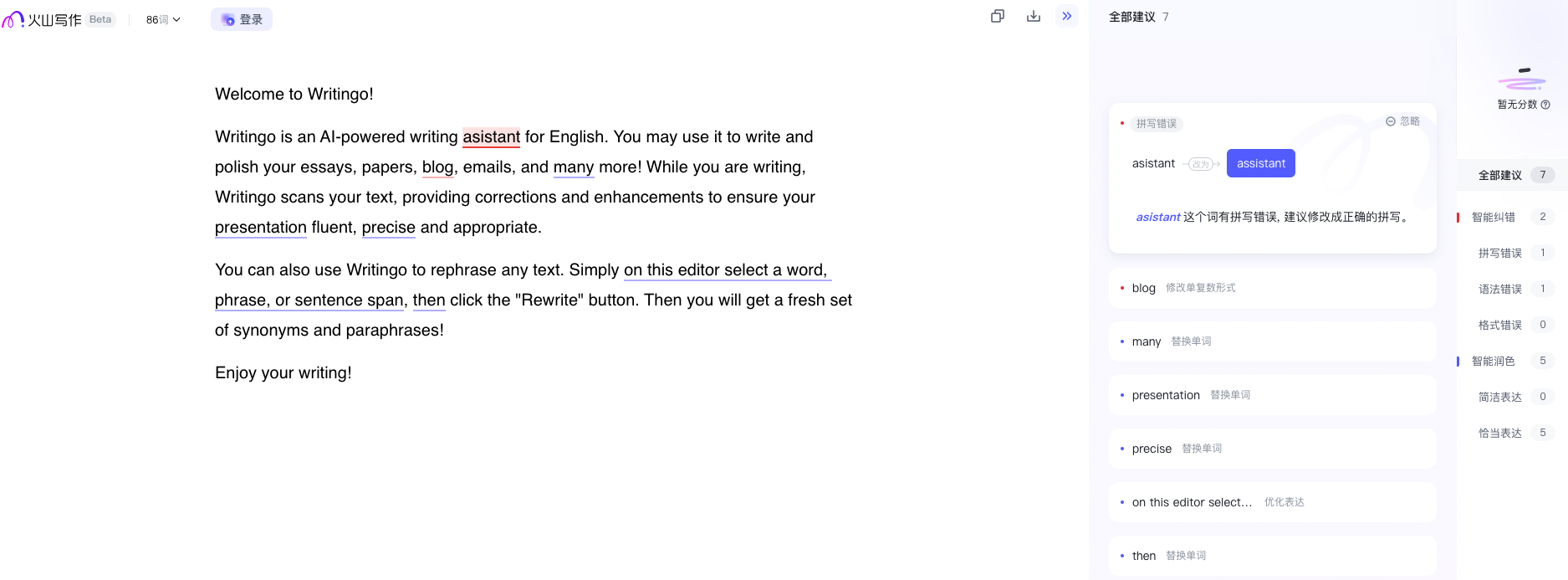The width and height of the screenshot is (1568, 580).
Task: Collapse the suggestions panel with the double-arrow icon
Action: click(x=1067, y=16)
